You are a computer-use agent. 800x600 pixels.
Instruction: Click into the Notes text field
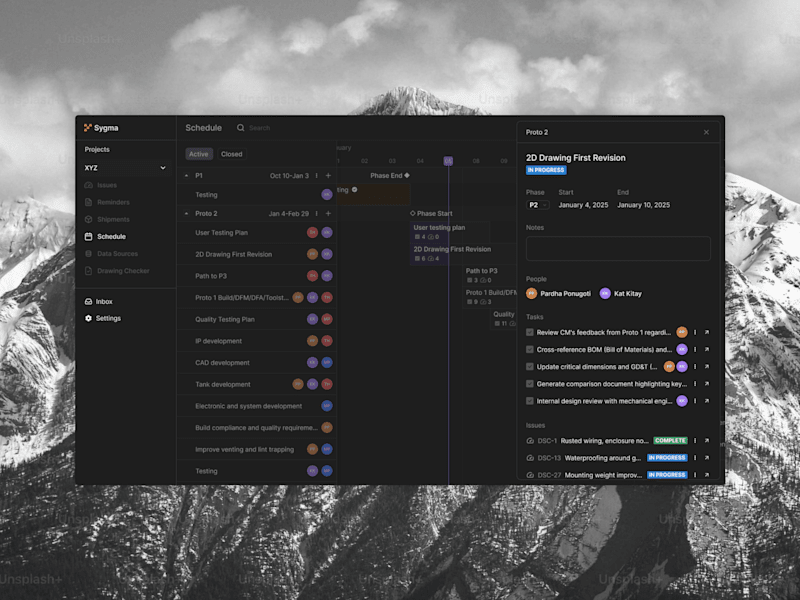(x=618, y=248)
